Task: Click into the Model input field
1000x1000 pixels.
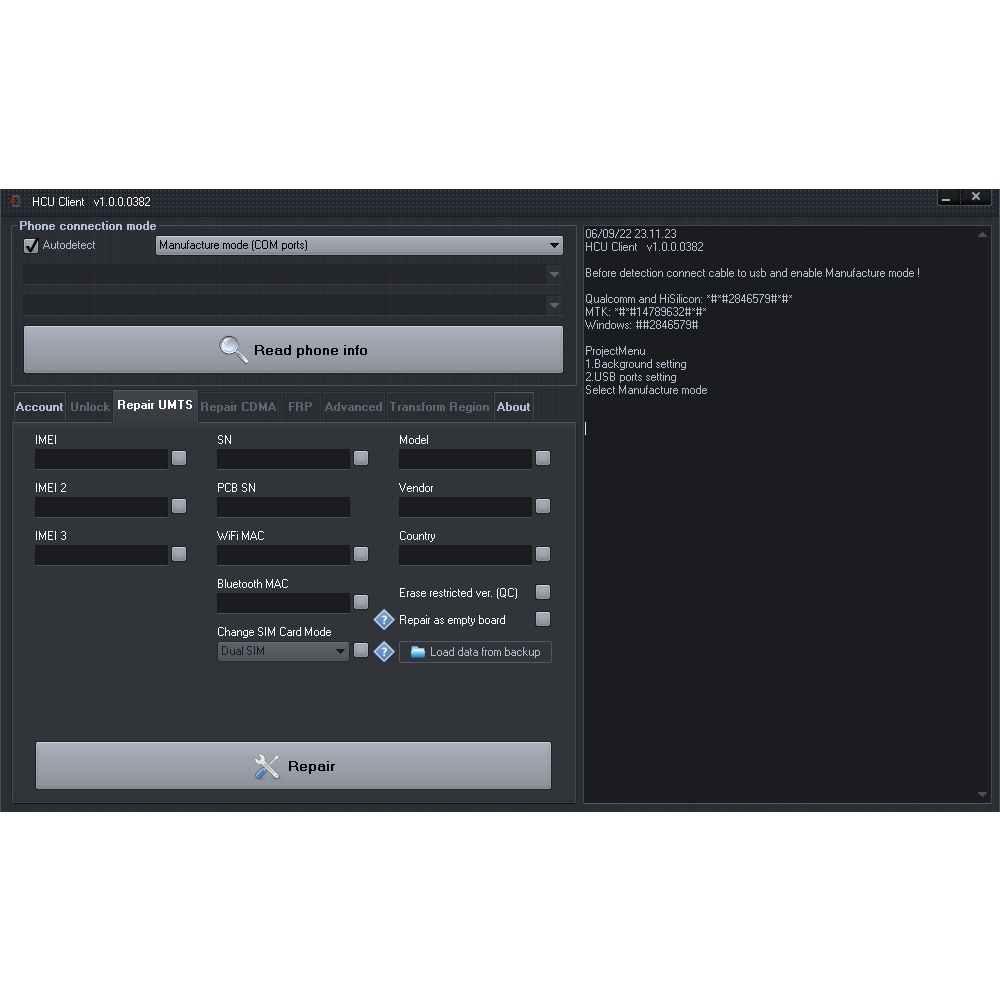Action: [465, 459]
